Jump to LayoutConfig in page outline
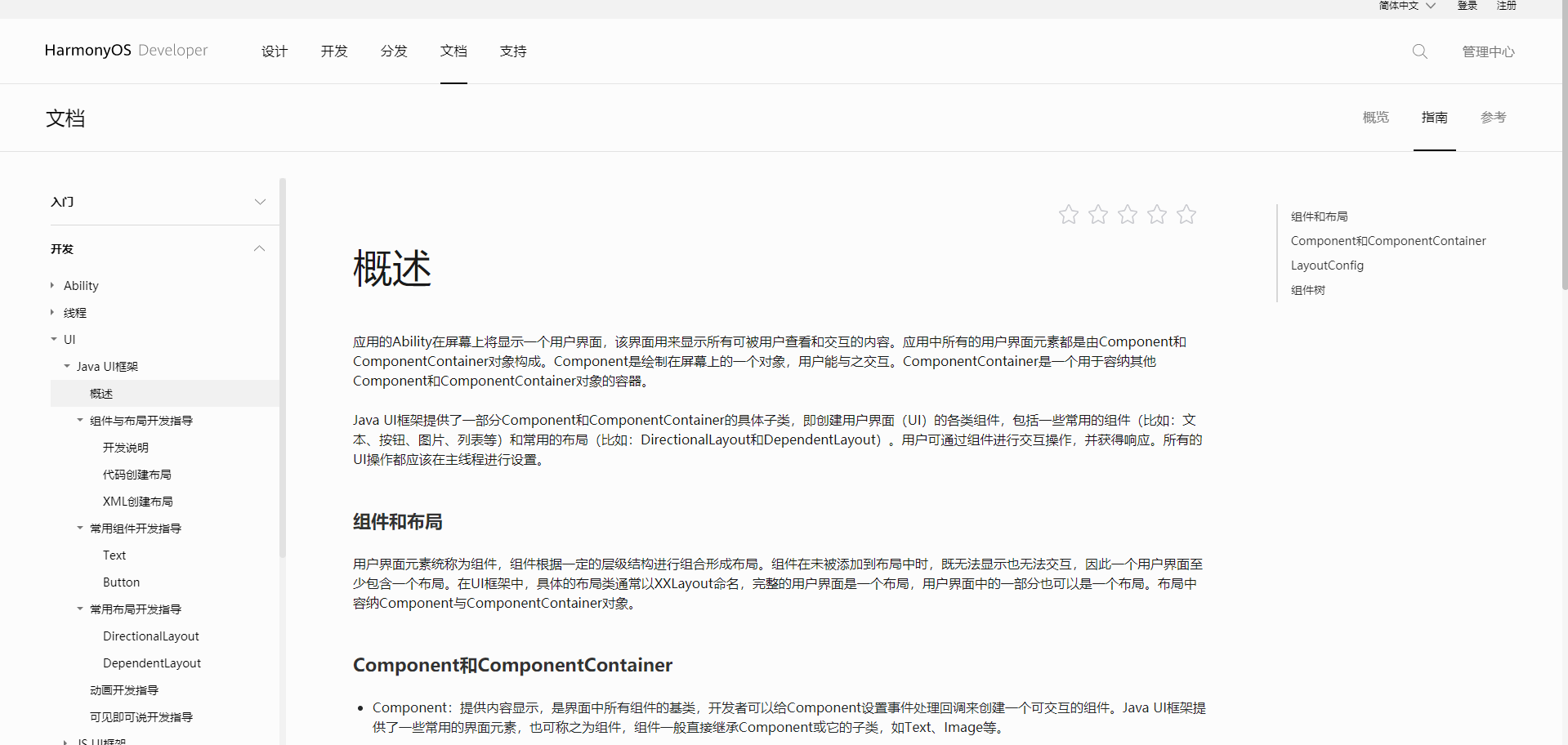 tap(1327, 265)
